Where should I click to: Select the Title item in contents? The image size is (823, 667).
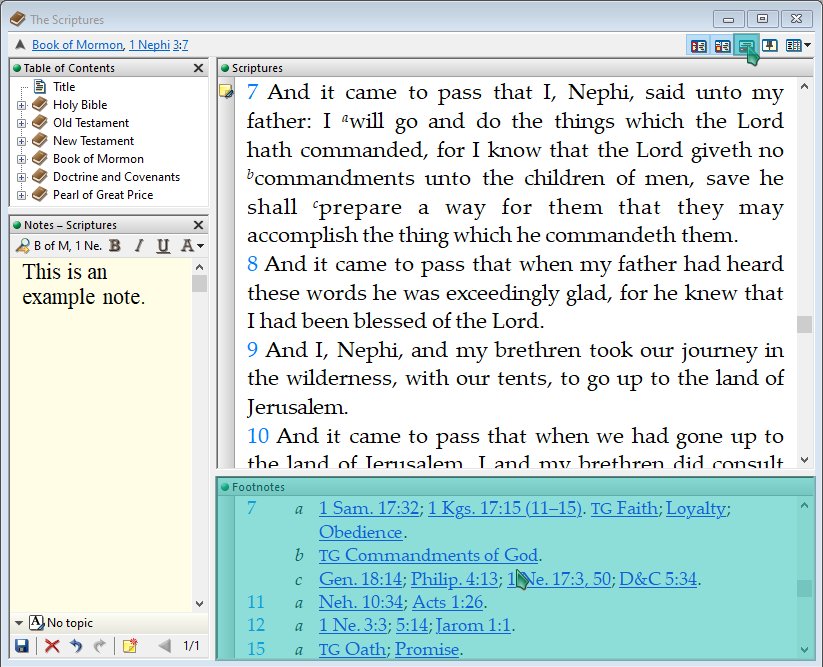64,87
